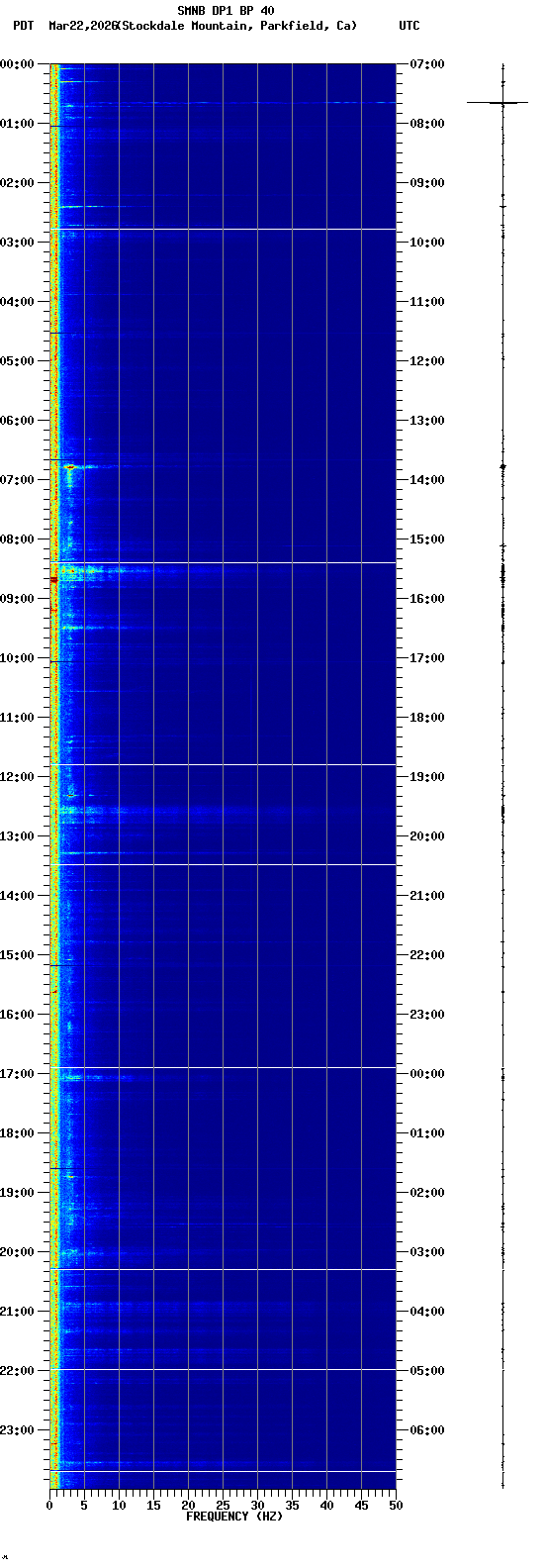This screenshot has width=546, height=1568.
Task: Click the UTC time label '06:00'
Action: click(x=427, y=1430)
